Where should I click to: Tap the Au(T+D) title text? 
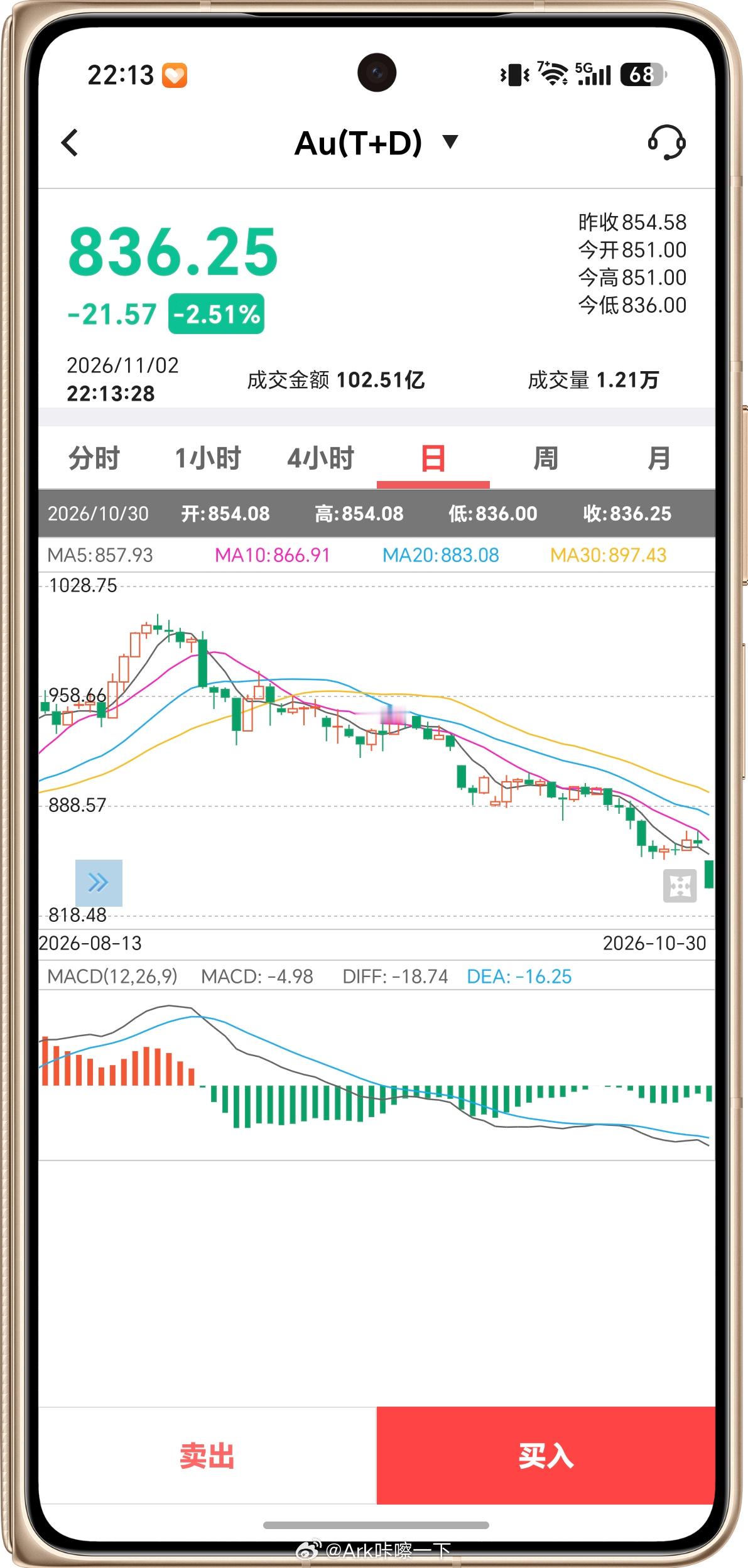pyautogui.click(x=358, y=143)
